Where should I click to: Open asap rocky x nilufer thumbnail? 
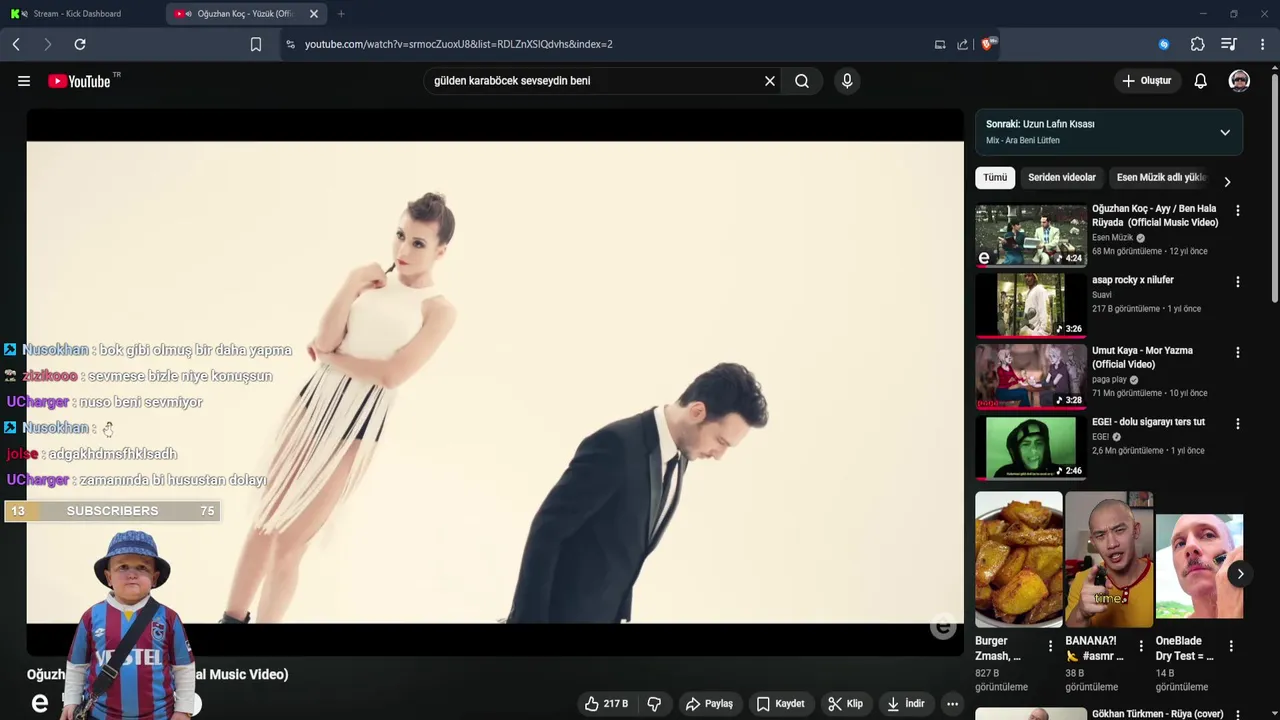point(1031,305)
